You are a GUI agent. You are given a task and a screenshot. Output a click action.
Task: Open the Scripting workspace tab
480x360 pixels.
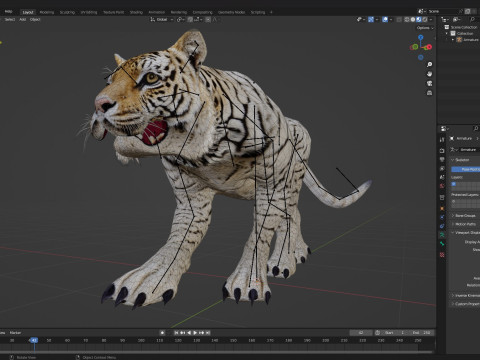(258, 12)
